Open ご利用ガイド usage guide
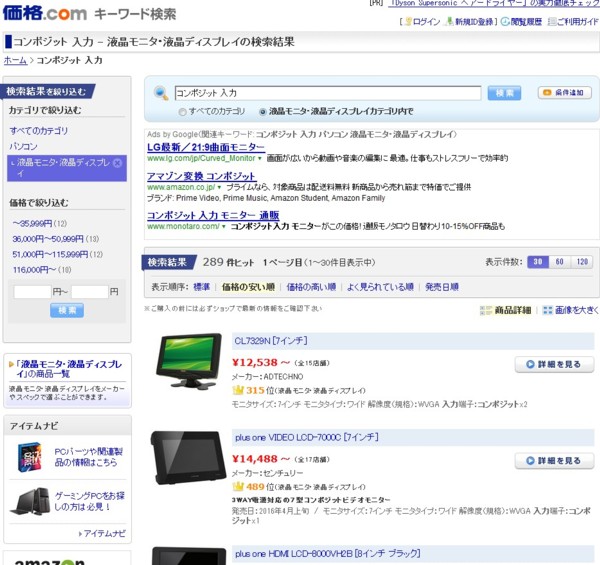This screenshot has height=565, width=600. (573, 22)
